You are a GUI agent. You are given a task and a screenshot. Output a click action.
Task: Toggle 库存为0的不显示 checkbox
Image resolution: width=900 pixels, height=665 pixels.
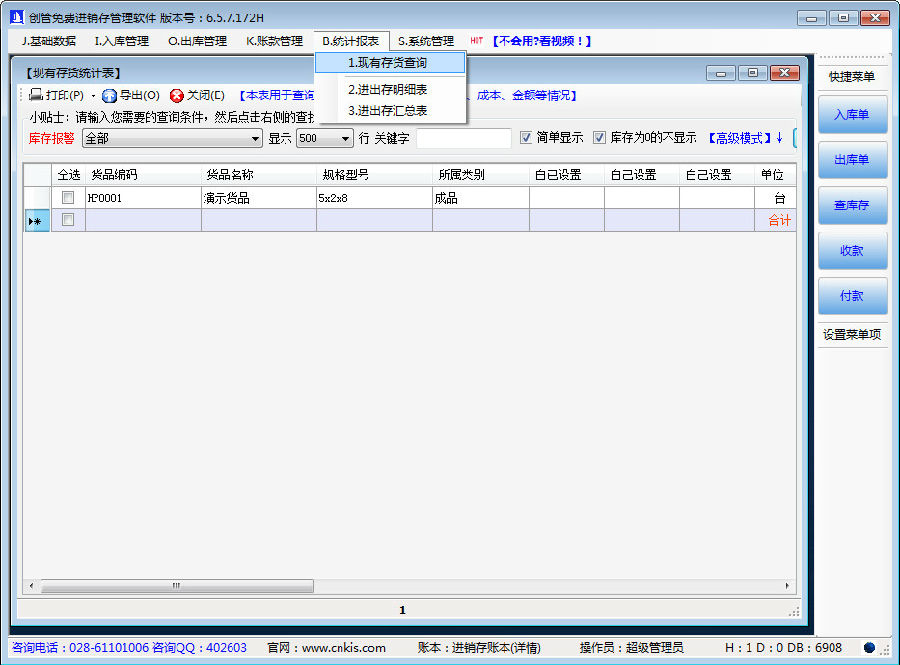599,138
